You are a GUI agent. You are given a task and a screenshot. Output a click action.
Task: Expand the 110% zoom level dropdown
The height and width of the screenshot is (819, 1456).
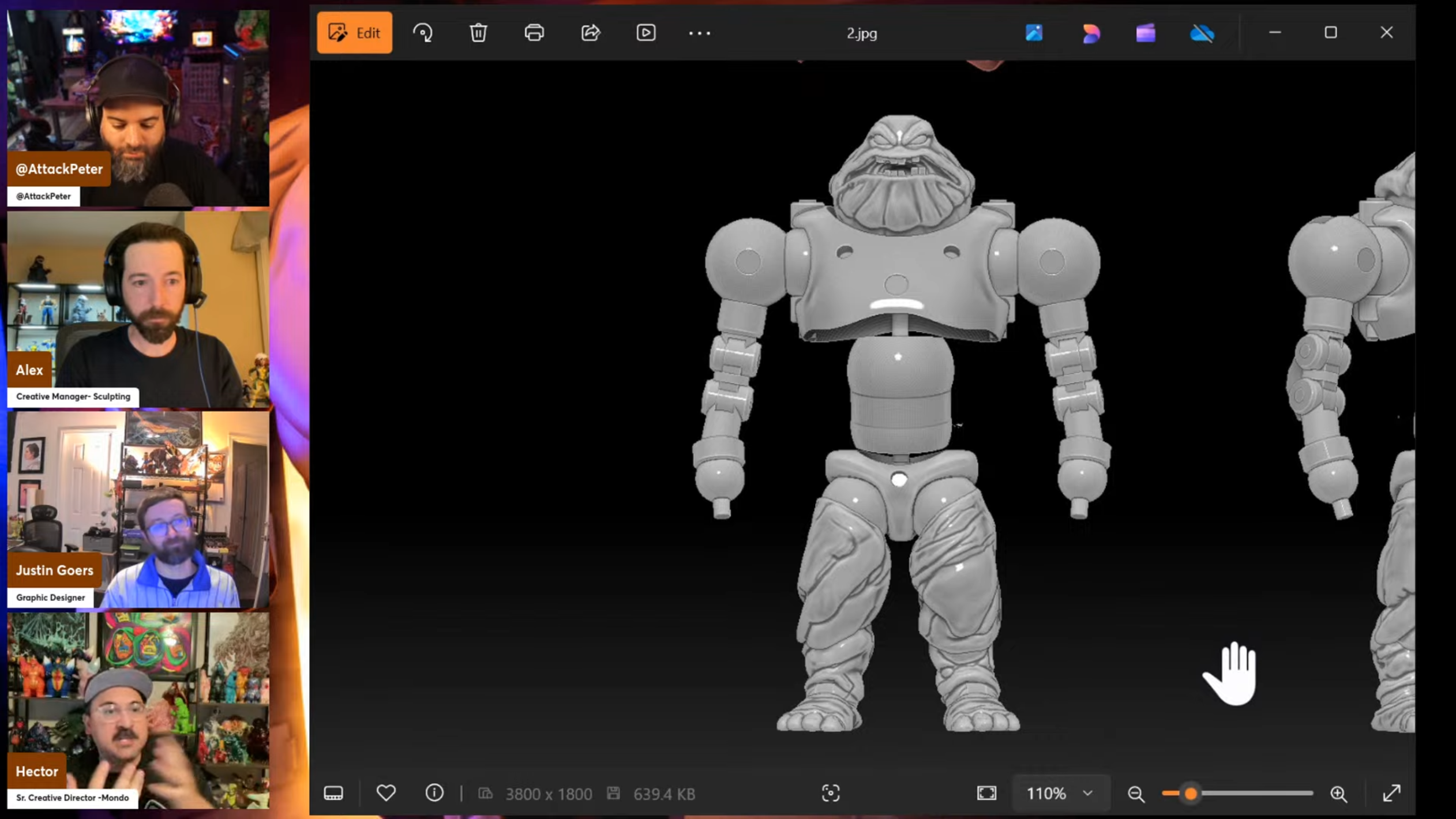tap(1060, 794)
